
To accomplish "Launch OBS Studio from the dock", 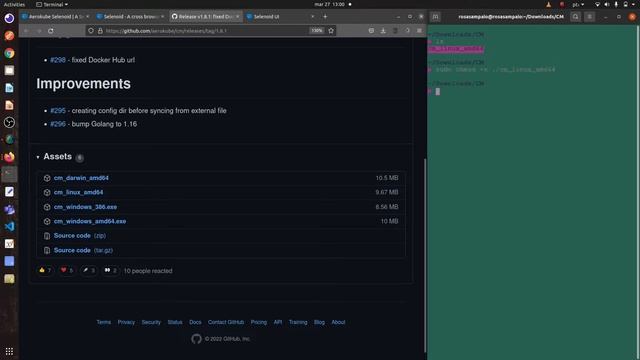I will [9, 122].
